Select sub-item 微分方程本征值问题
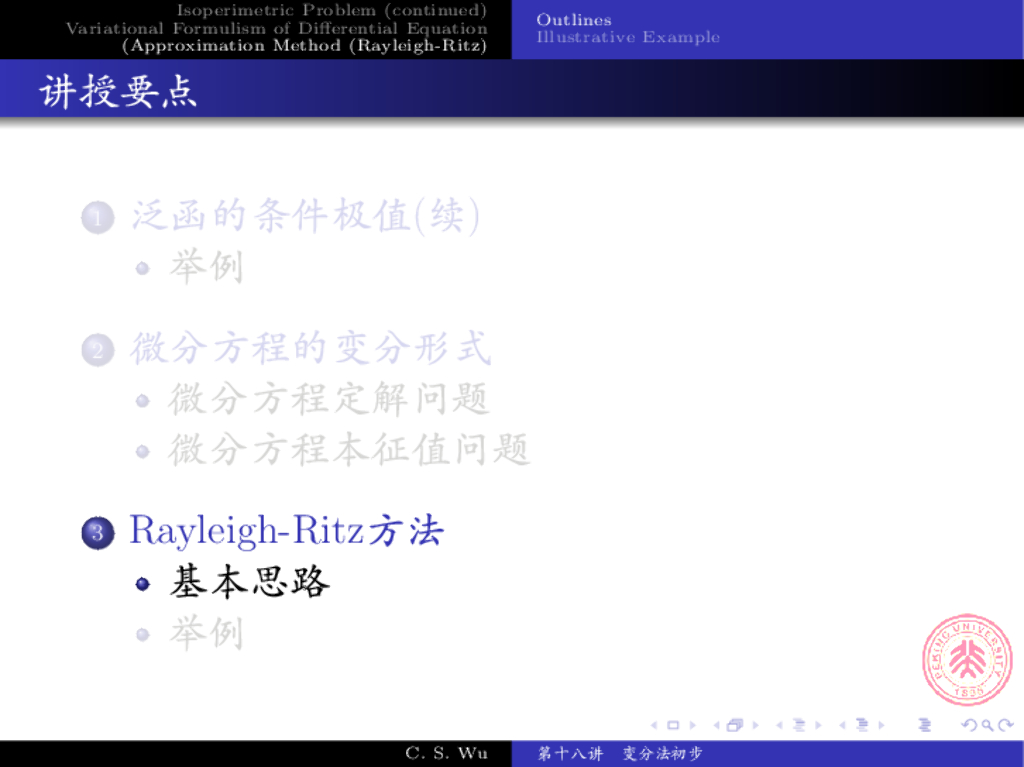This screenshot has width=1024, height=767. click(x=349, y=449)
